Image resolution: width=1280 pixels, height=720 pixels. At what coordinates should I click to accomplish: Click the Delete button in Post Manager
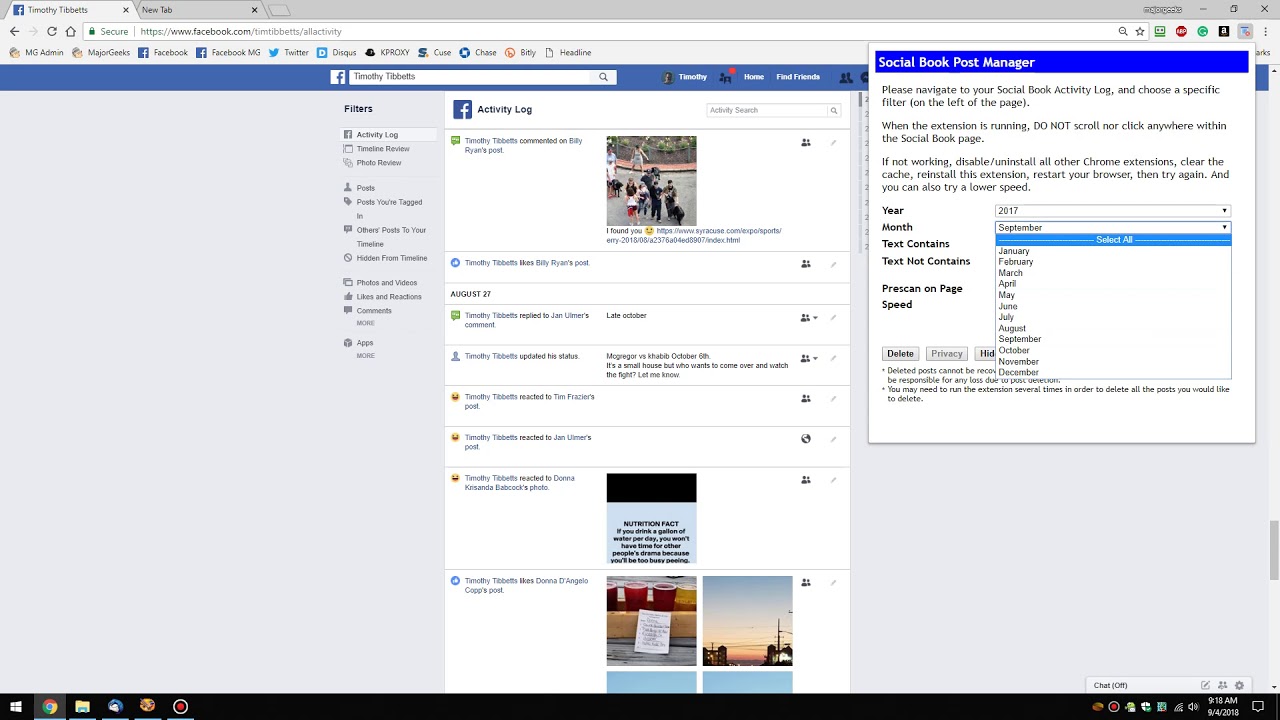(x=900, y=354)
